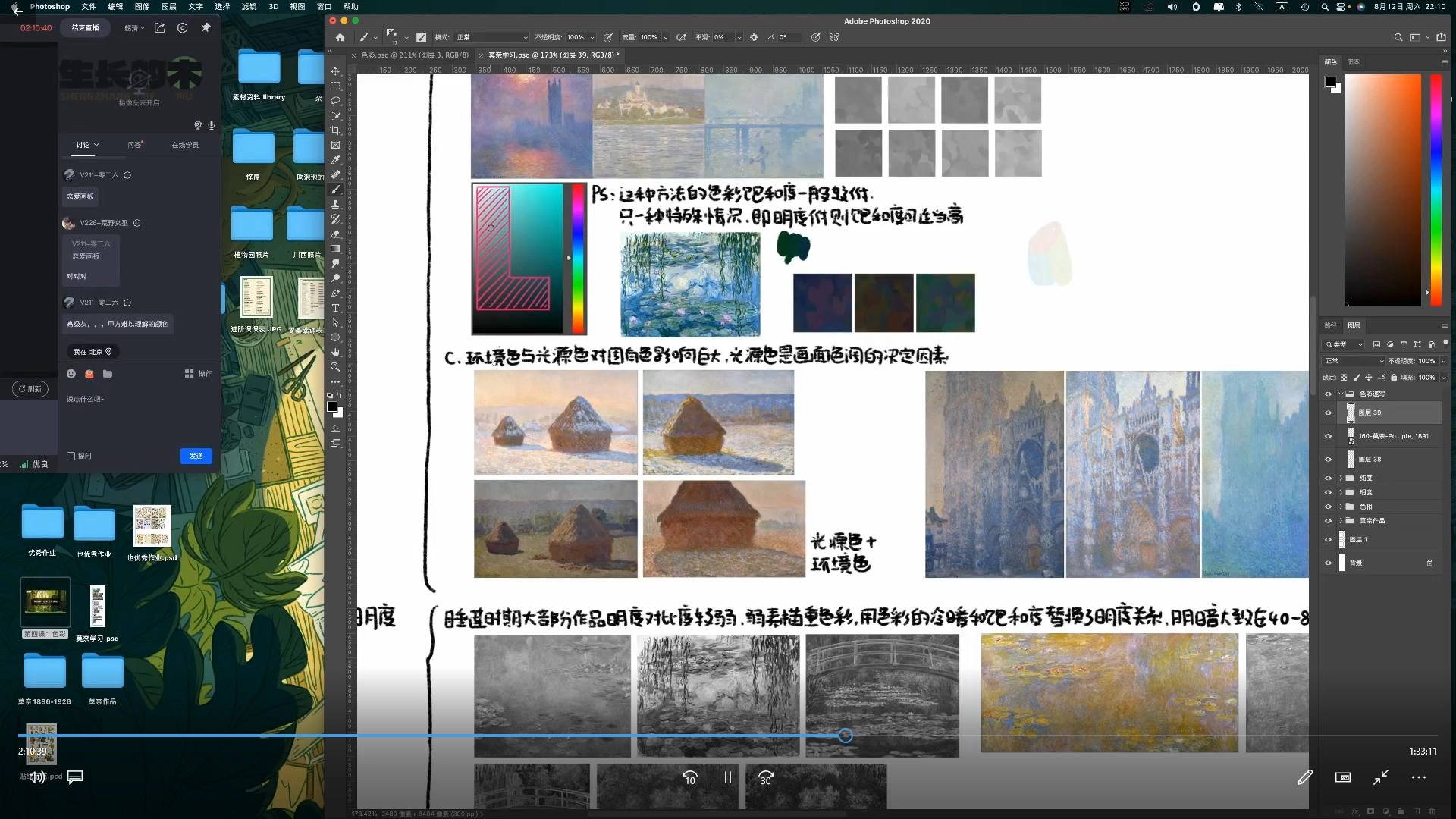Collapse the 色彩速写 layer group
Image resolution: width=1456 pixels, height=819 pixels.
coord(1341,394)
